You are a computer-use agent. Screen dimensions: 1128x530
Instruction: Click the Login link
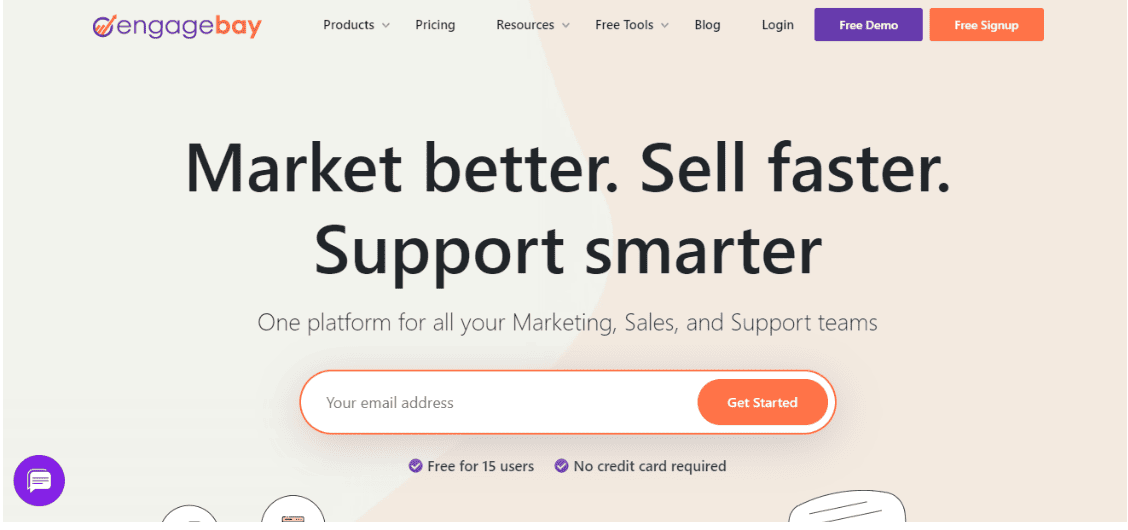click(x=778, y=25)
